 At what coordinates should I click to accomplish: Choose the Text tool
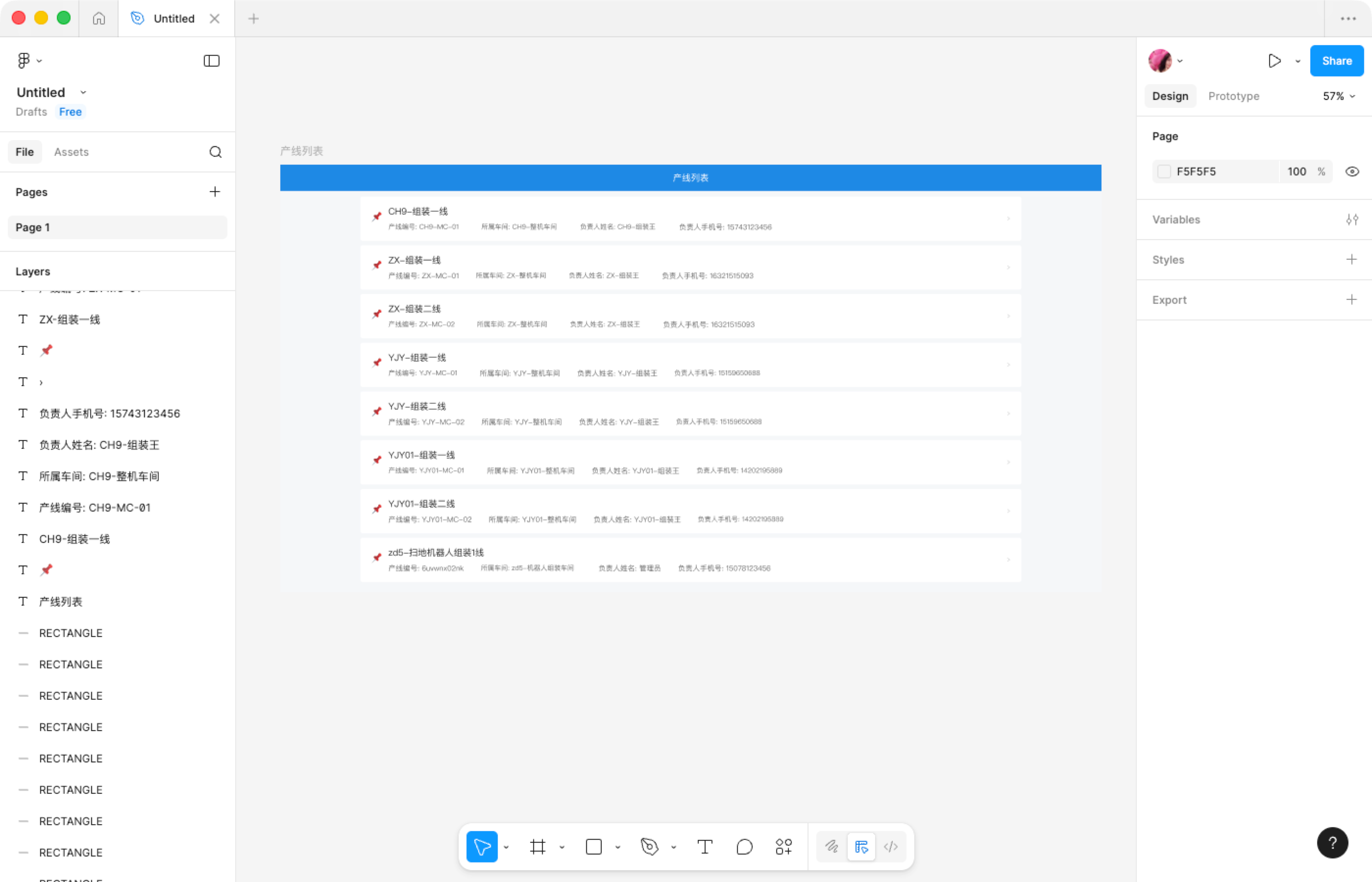pyautogui.click(x=704, y=847)
